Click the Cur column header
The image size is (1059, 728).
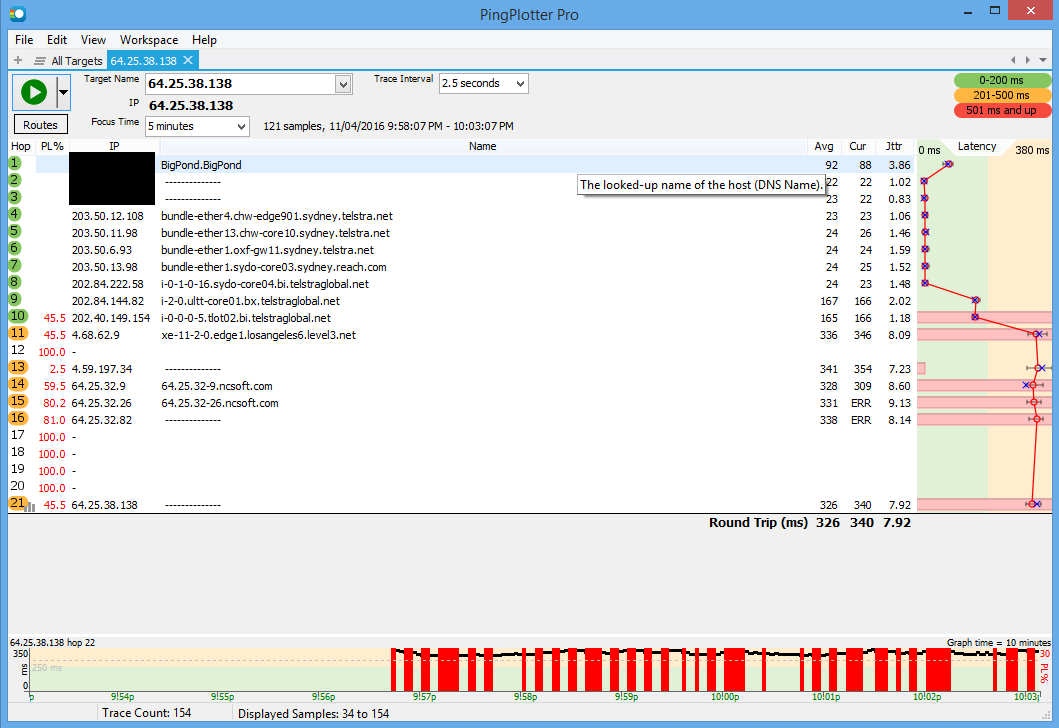point(858,147)
